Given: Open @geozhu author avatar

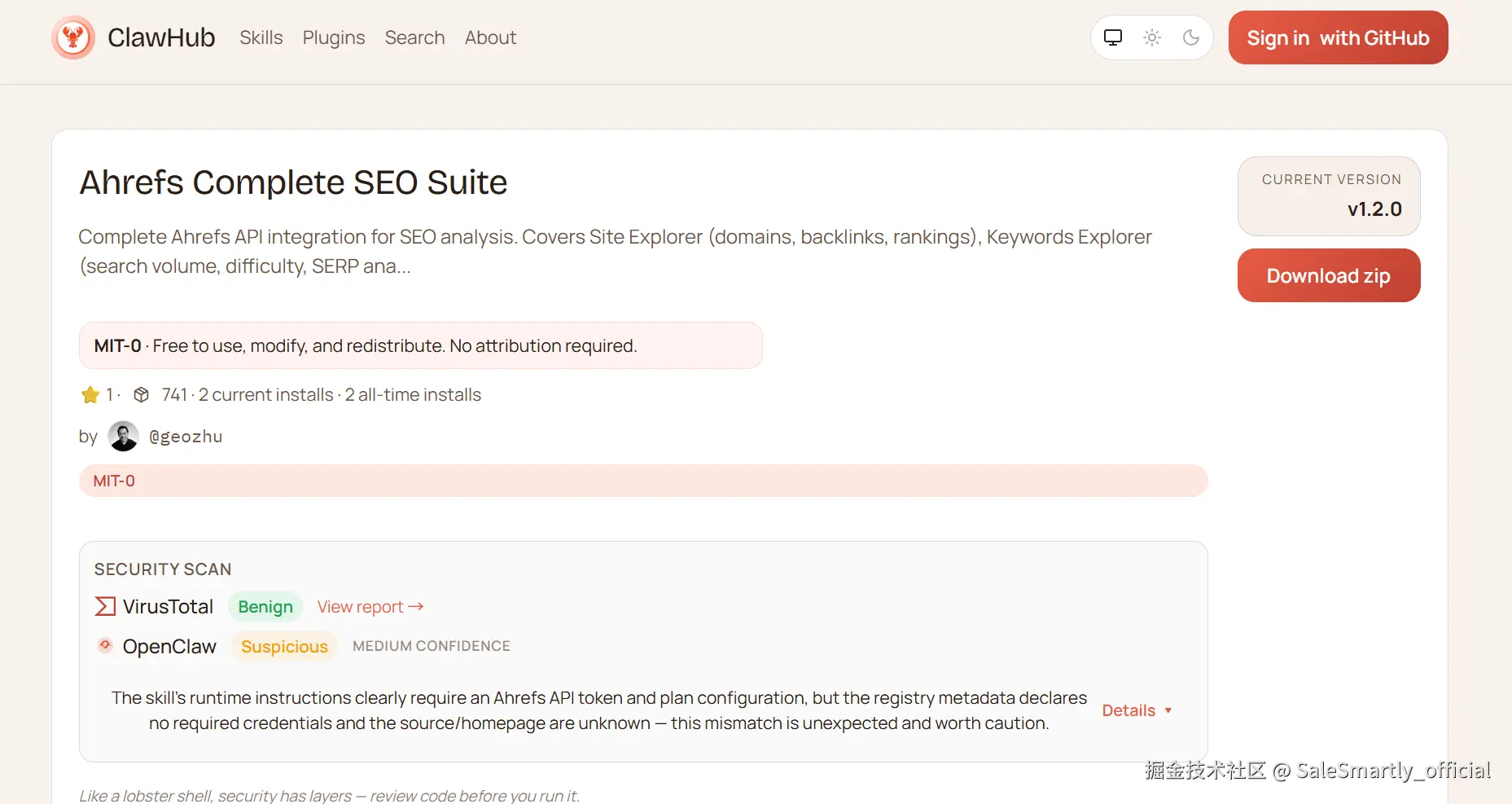Looking at the screenshot, I should [x=123, y=437].
